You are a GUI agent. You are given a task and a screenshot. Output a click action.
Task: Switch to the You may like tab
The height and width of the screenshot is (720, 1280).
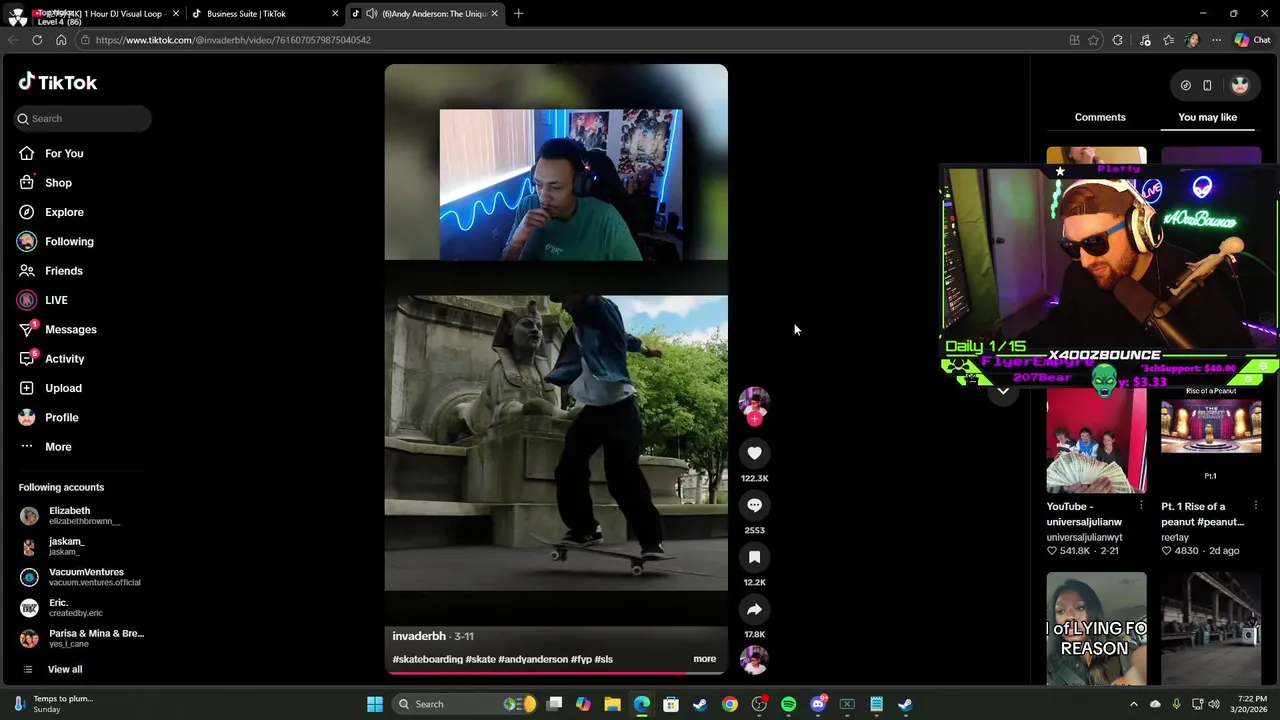click(x=1207, y=117)
